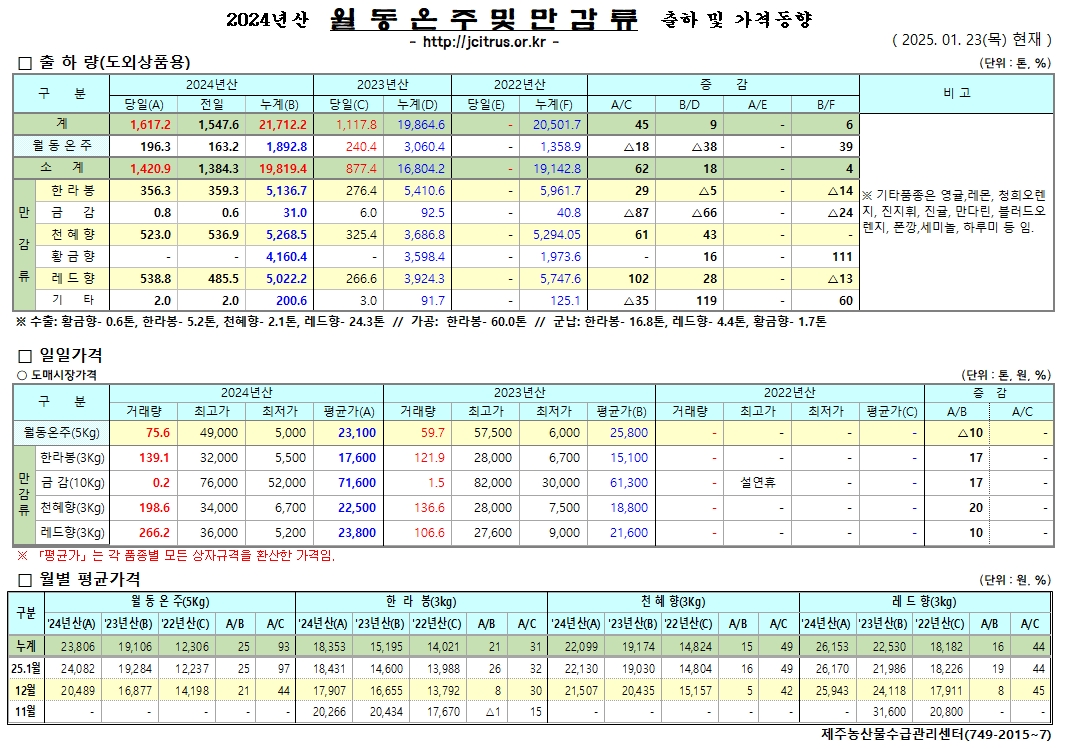The height and width of the screenshot is (749, 1065).
Task: Select the 황금향 row label in shipment table
Action: [74, 257]
